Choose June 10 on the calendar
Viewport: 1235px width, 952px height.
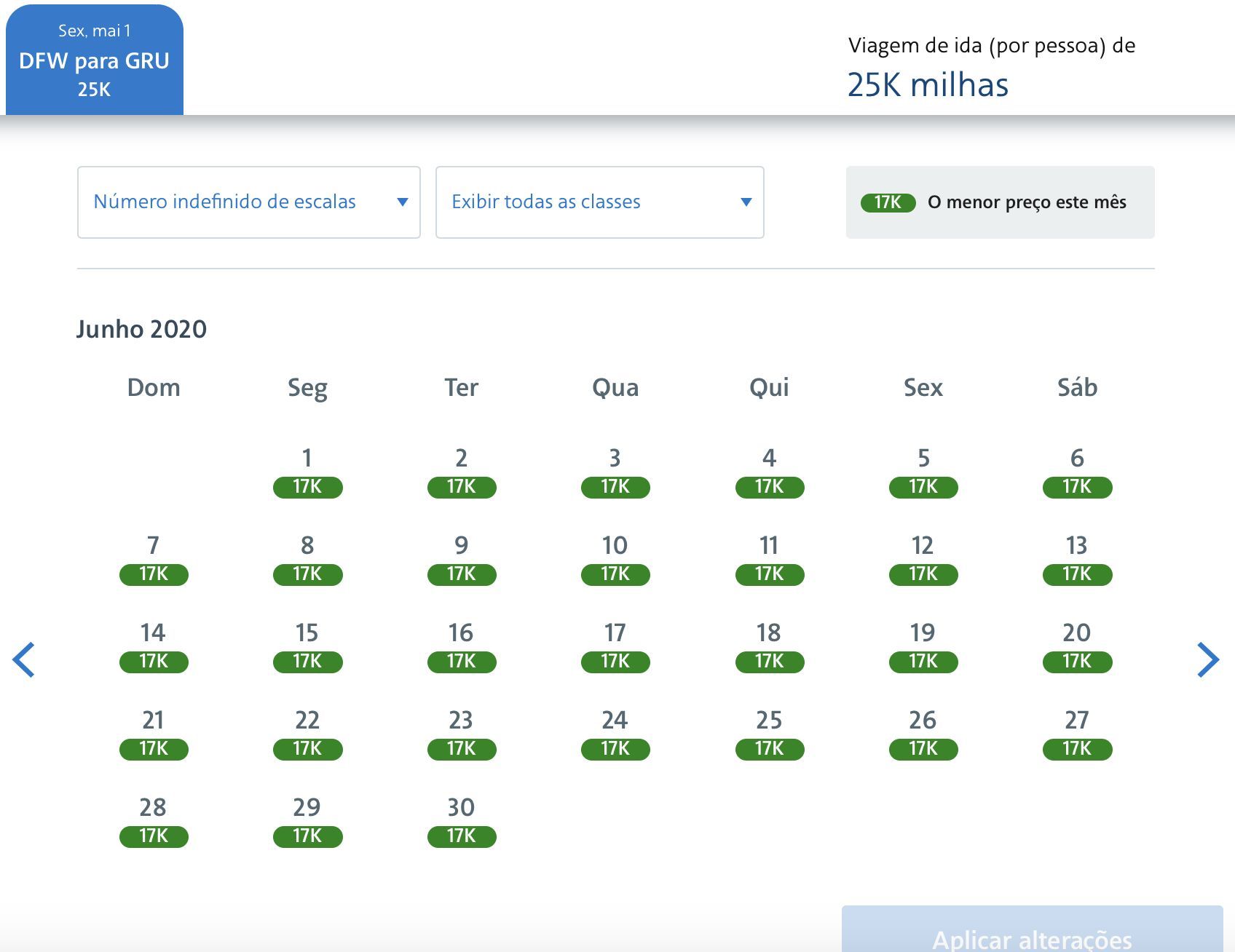click(x=615, y=559)
